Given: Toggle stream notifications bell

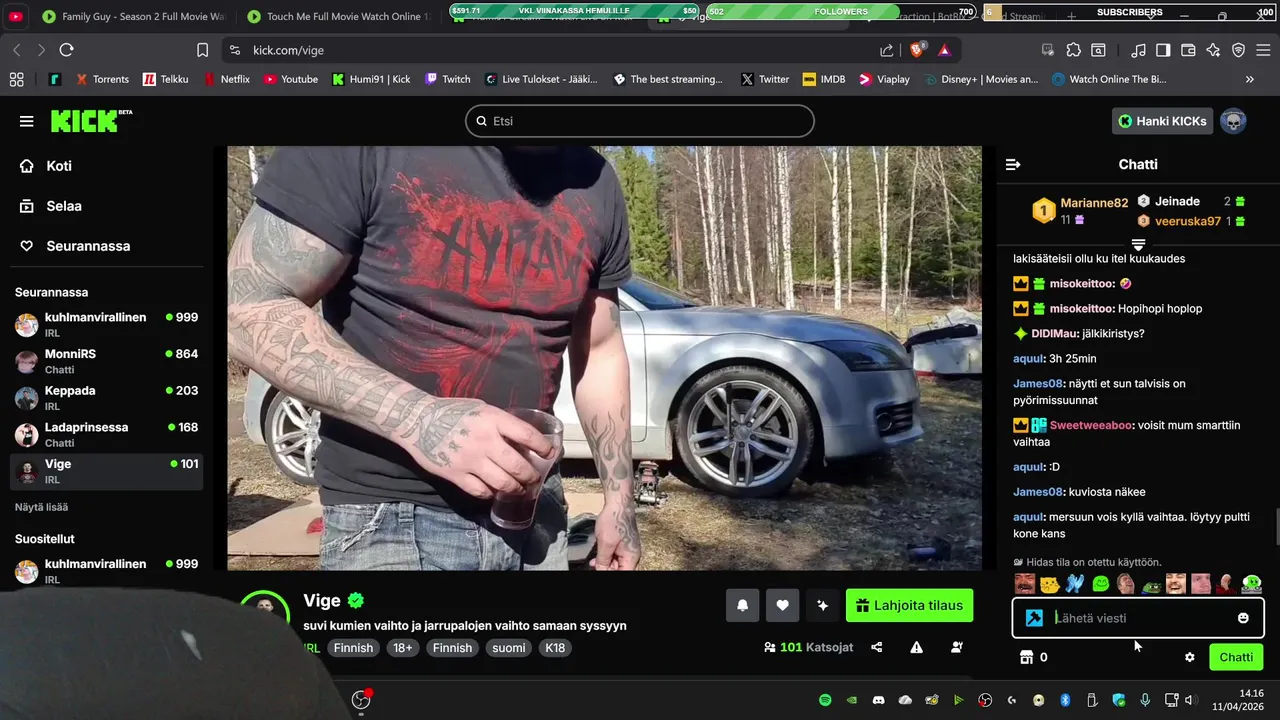Looking at the screenshot, I should [743, 605].
